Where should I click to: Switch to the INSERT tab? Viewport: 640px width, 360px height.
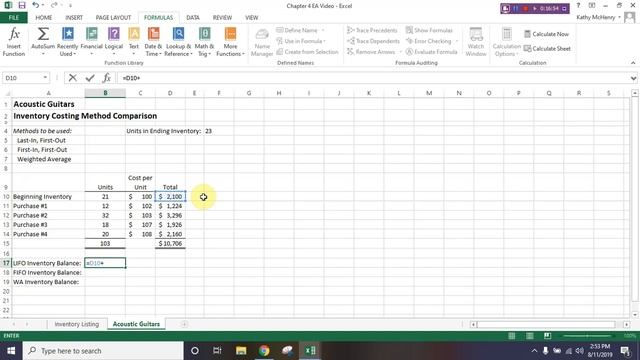tap(74, 18)
